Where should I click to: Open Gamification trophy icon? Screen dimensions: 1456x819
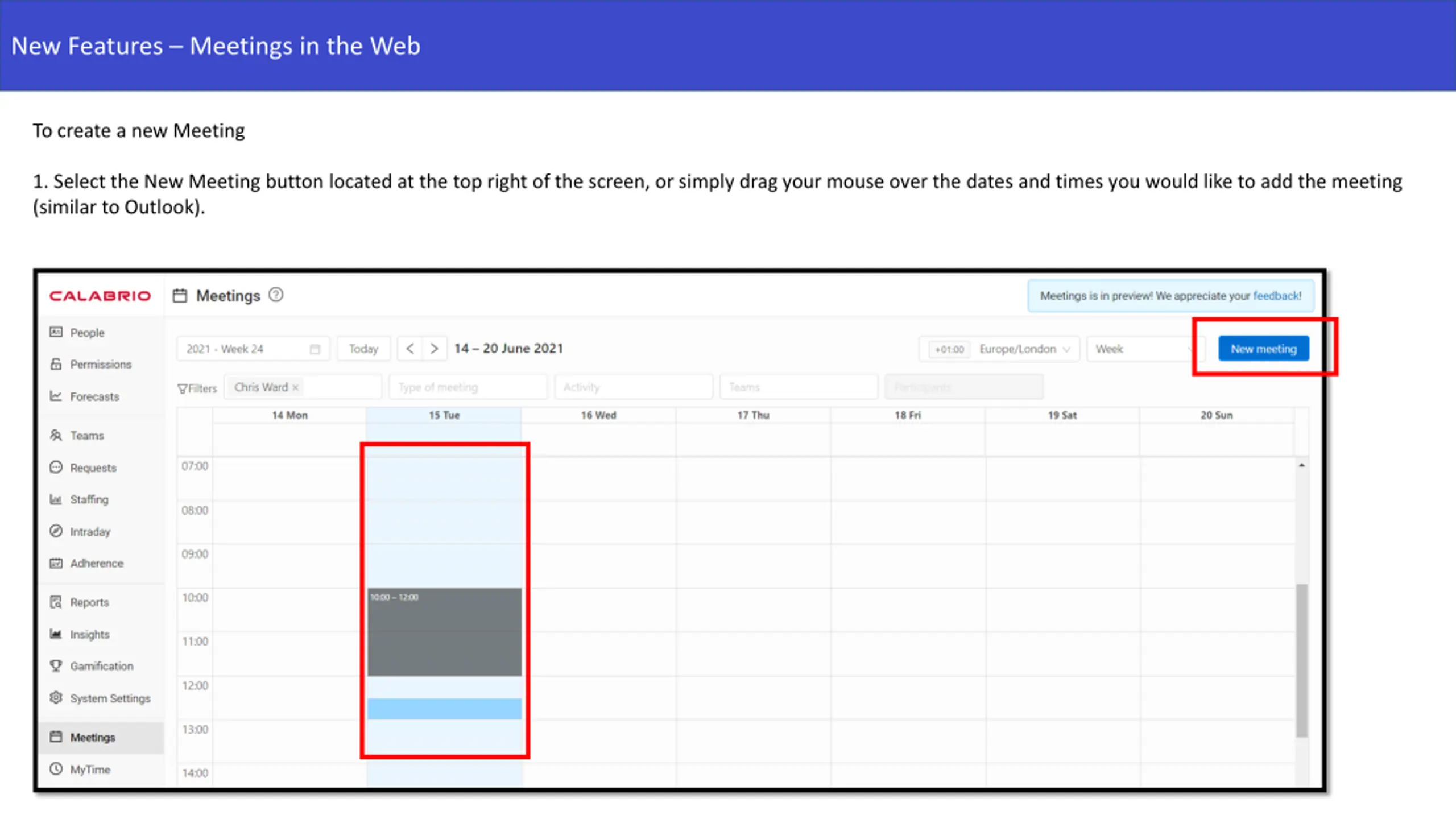pyautogui.click(x=56, y=665)
